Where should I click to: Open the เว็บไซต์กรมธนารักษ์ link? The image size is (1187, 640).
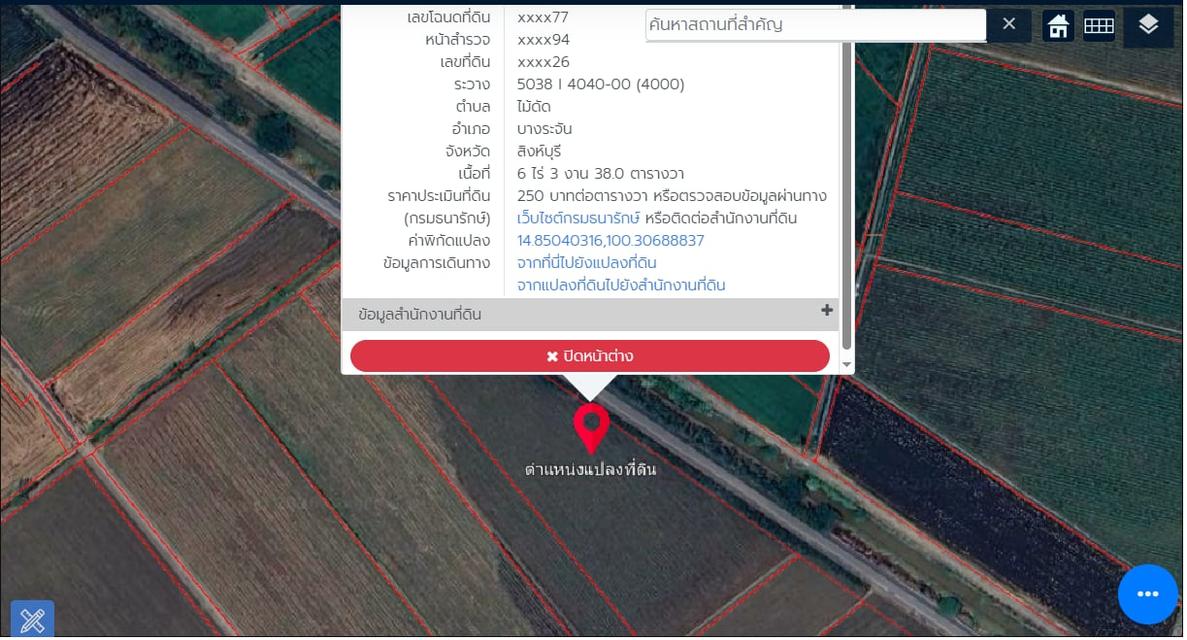point(580,219)
